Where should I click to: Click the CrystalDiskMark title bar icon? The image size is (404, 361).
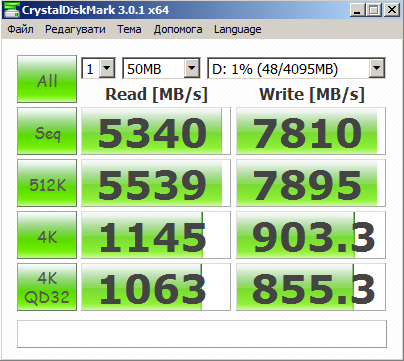point(11,10)
